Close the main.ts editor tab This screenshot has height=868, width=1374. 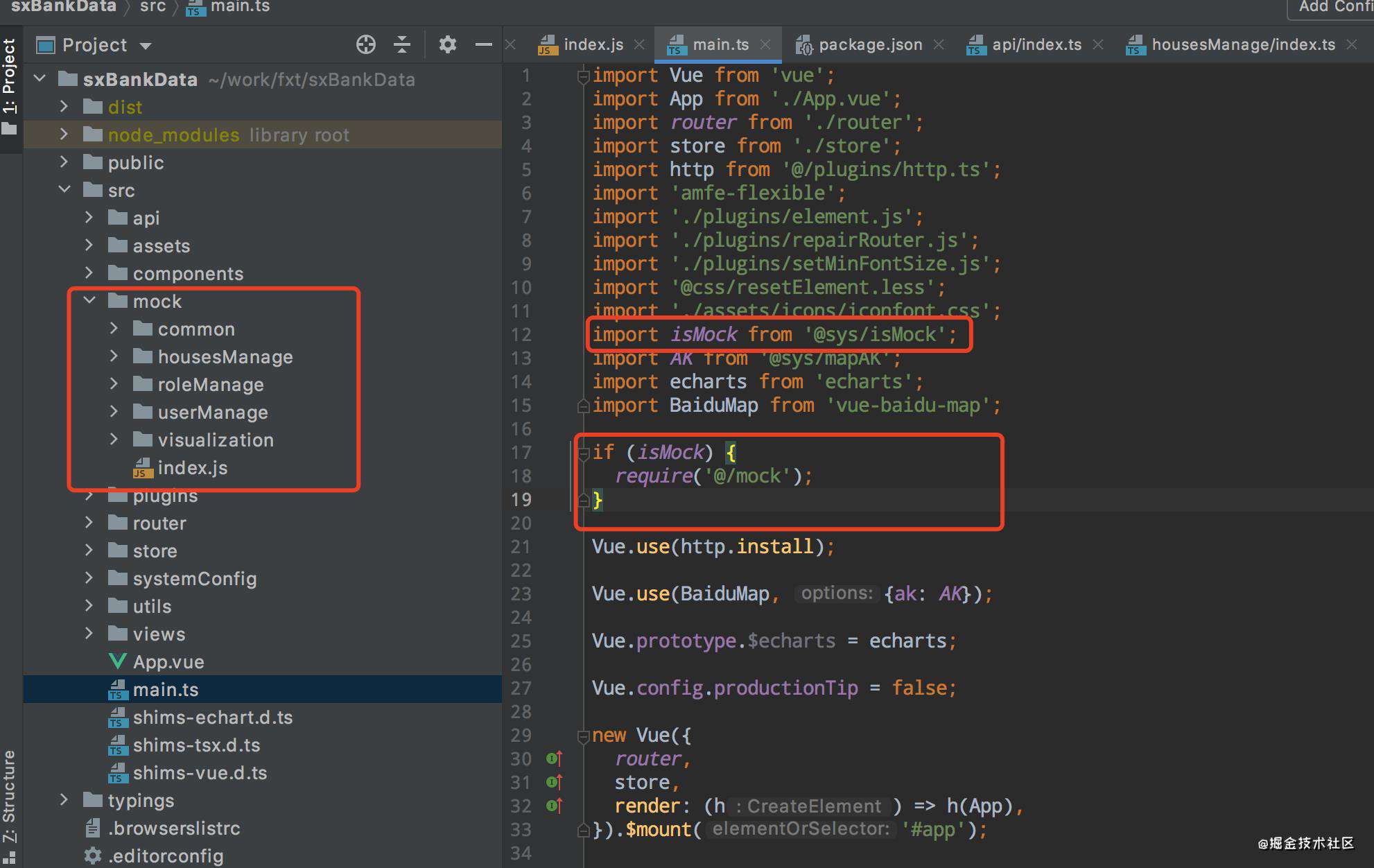[765, 45]
